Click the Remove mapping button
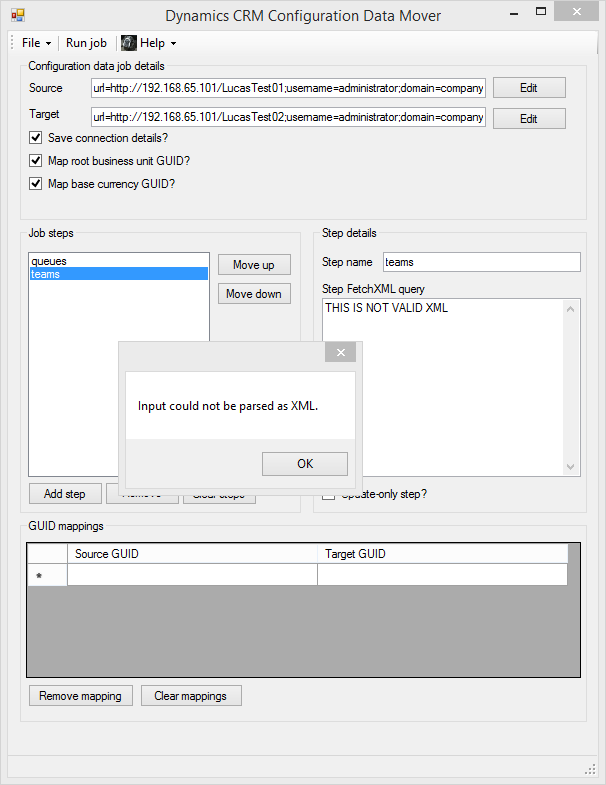The height and width of the screenshot is (785, 606). 81,696
